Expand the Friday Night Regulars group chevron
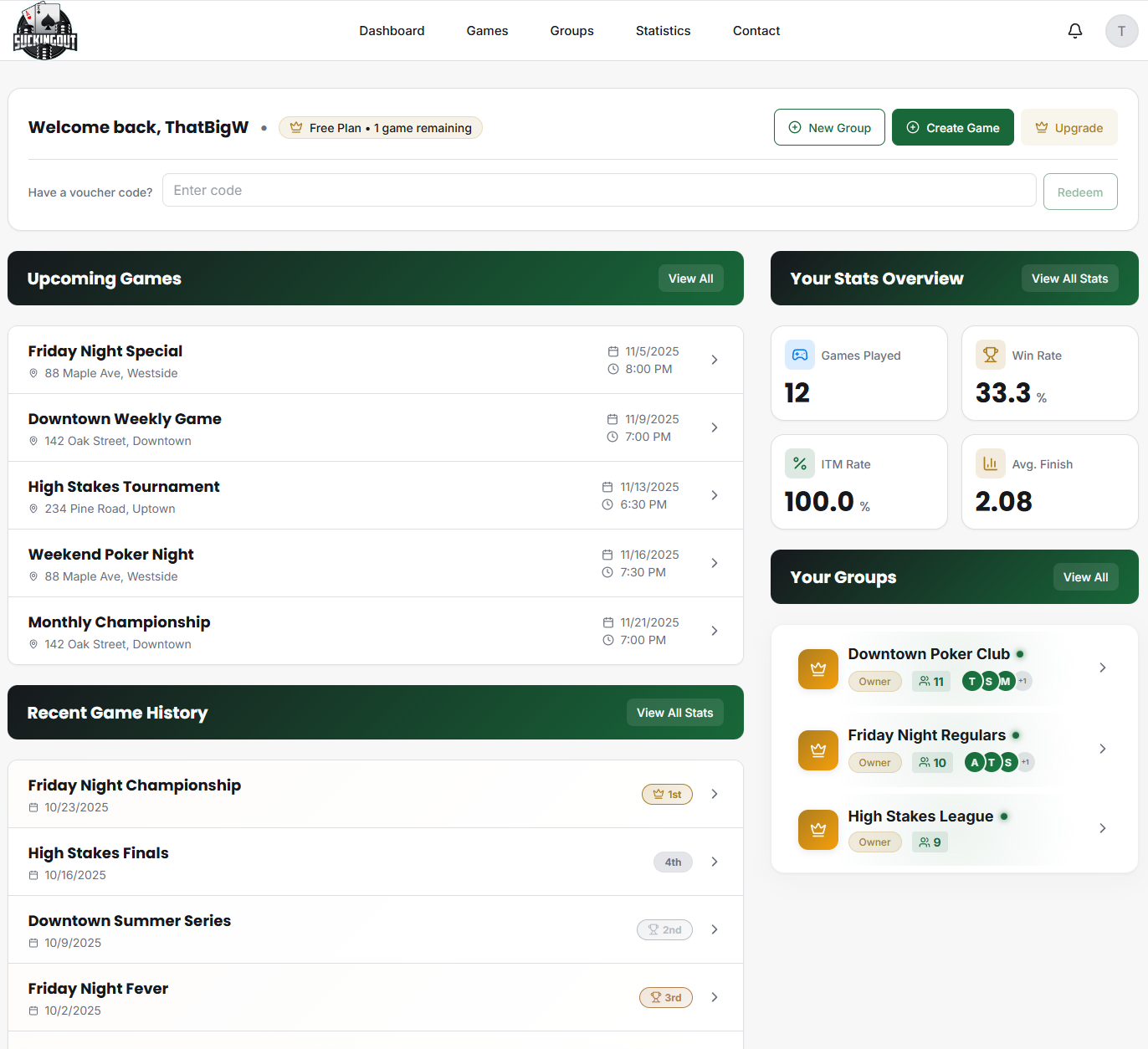 (1103, 749)
